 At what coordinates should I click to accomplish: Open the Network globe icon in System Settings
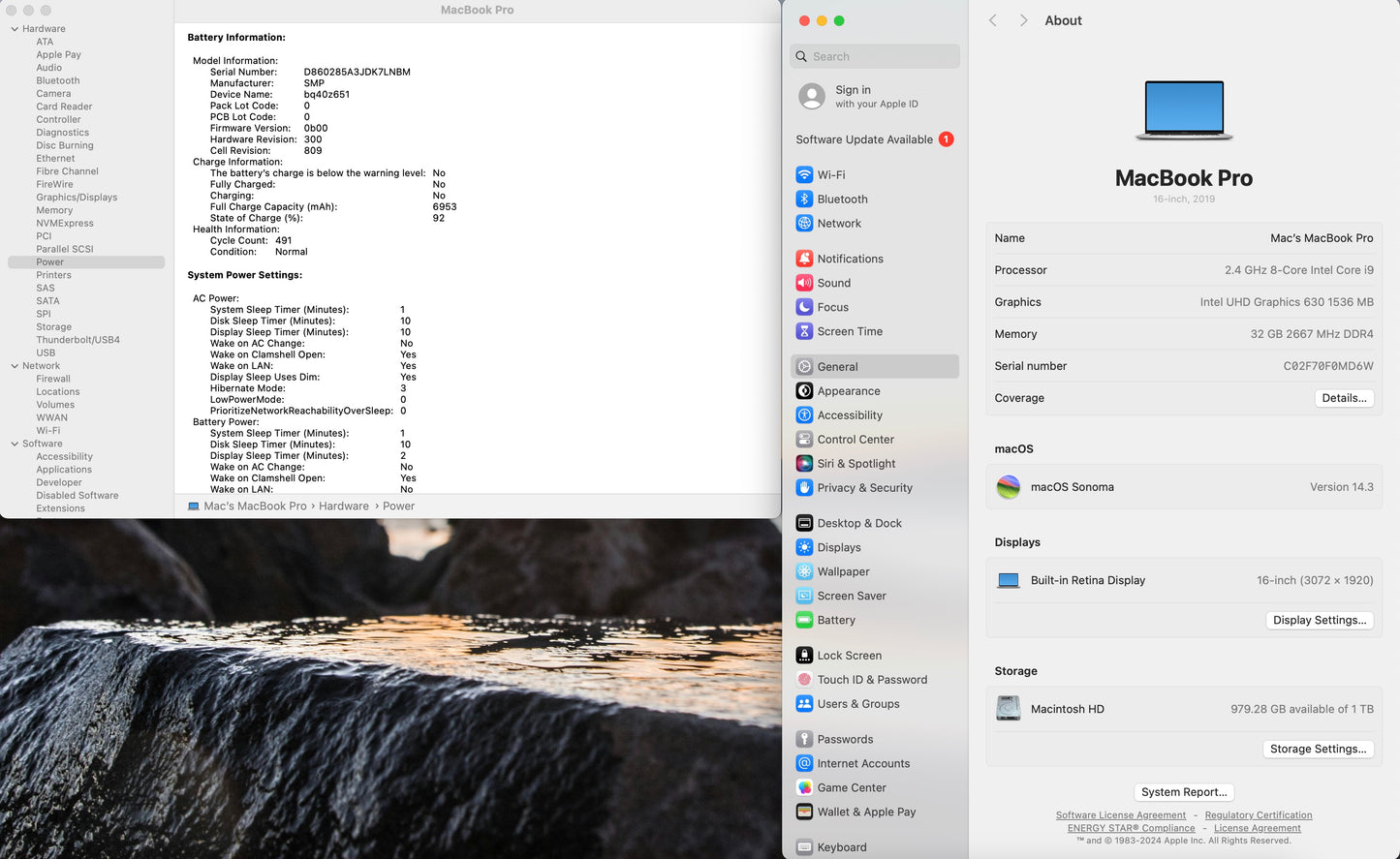coord(804,224)
